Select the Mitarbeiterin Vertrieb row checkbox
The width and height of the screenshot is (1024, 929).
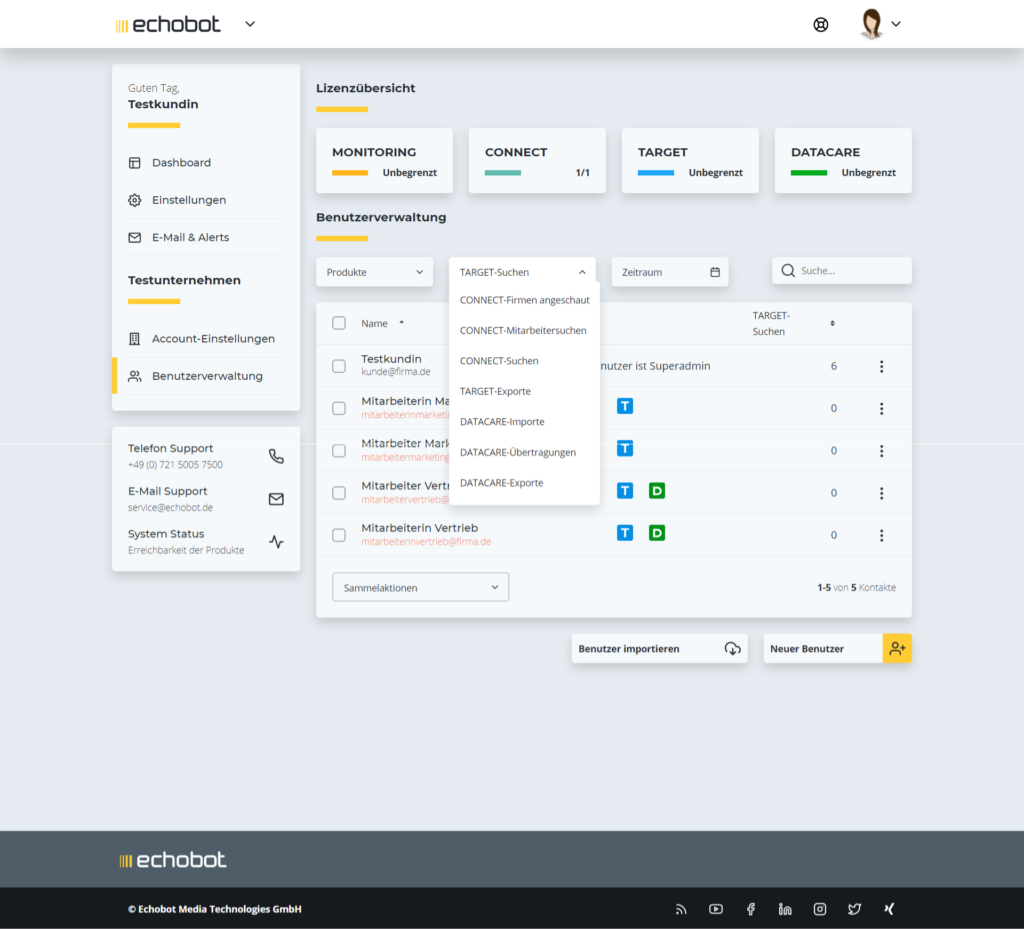[339, 535]
